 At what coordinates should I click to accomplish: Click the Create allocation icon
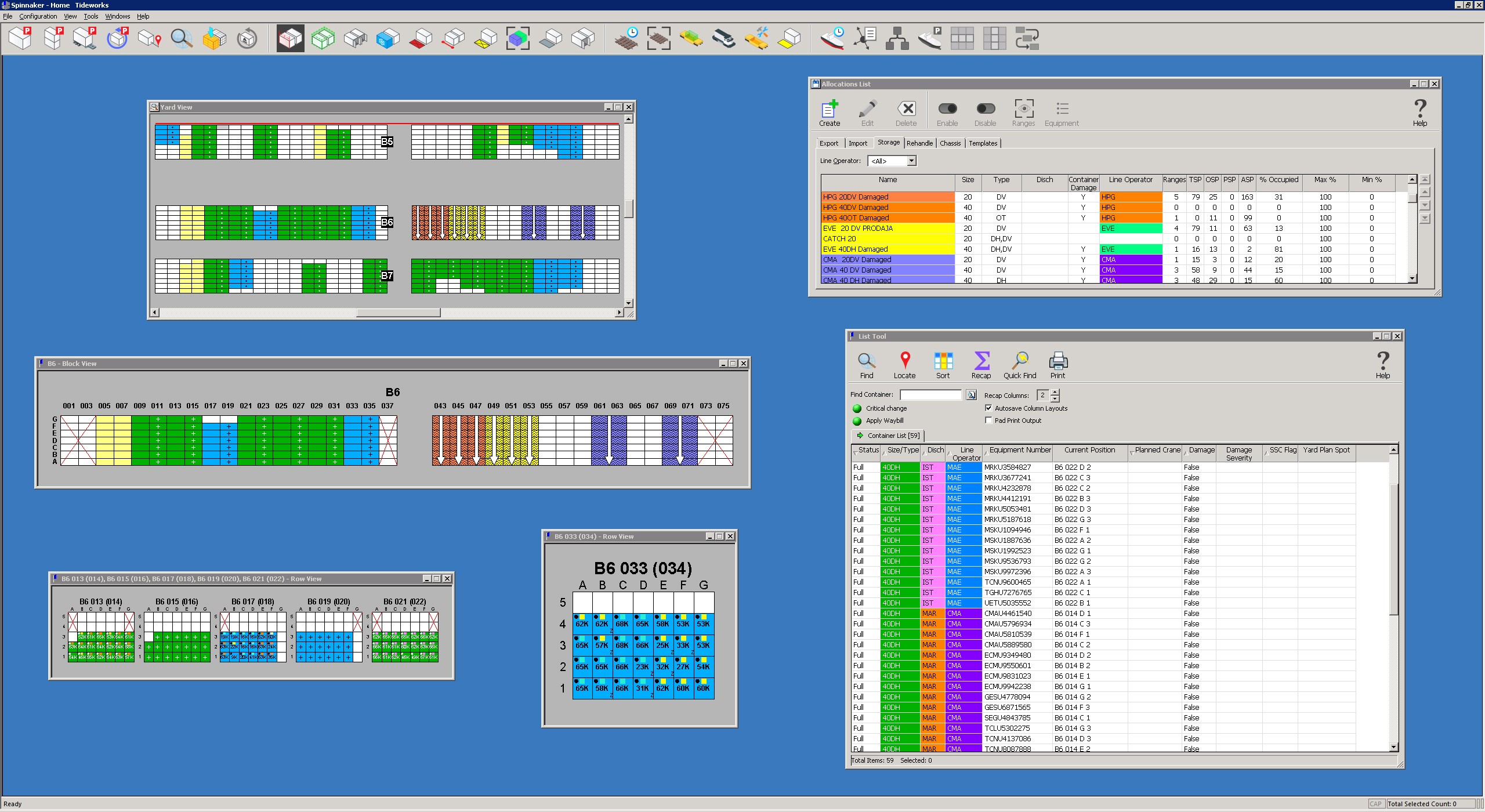(x=830, y=109)
